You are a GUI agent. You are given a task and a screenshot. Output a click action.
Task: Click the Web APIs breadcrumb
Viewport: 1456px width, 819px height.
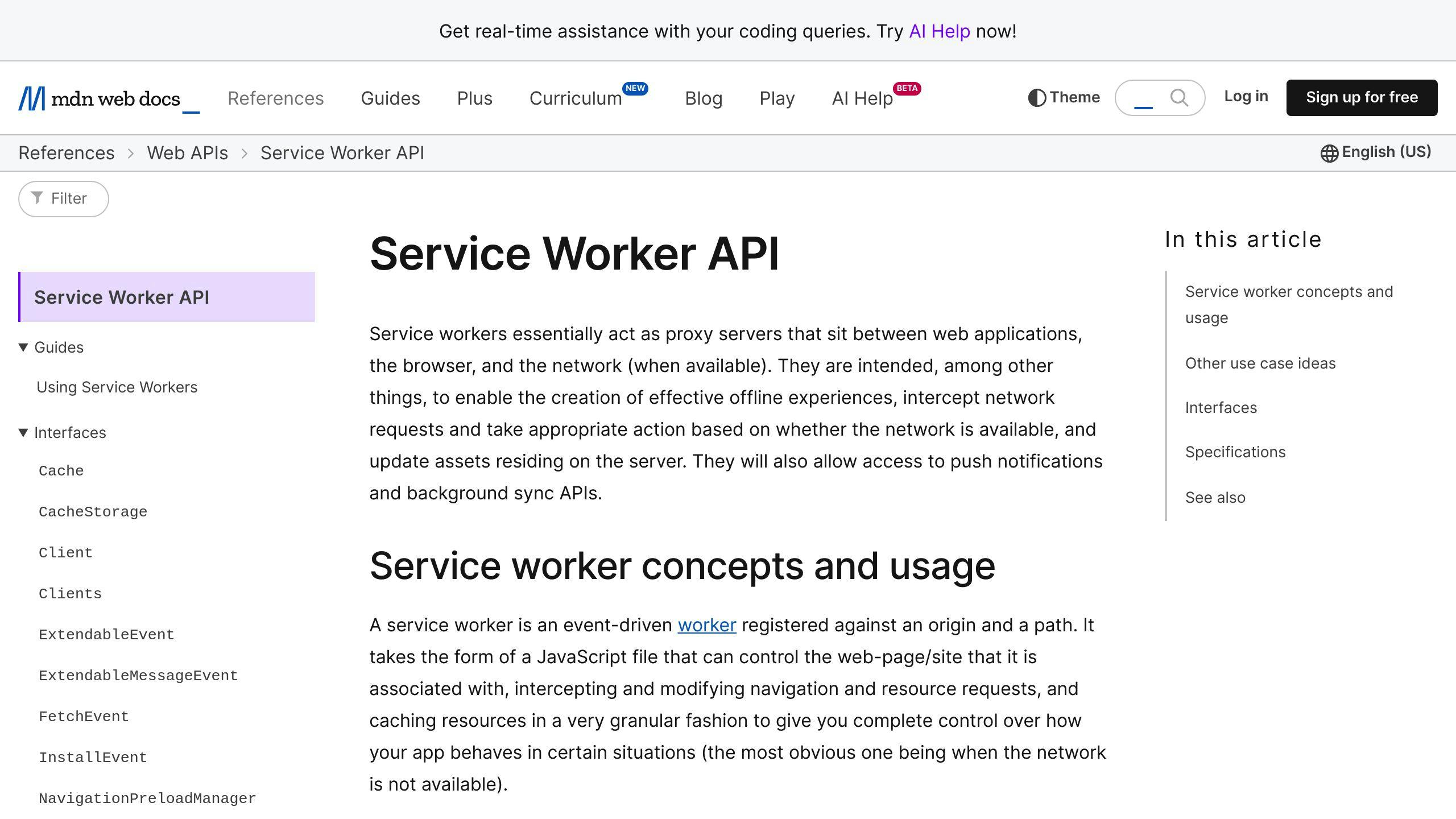187,152
